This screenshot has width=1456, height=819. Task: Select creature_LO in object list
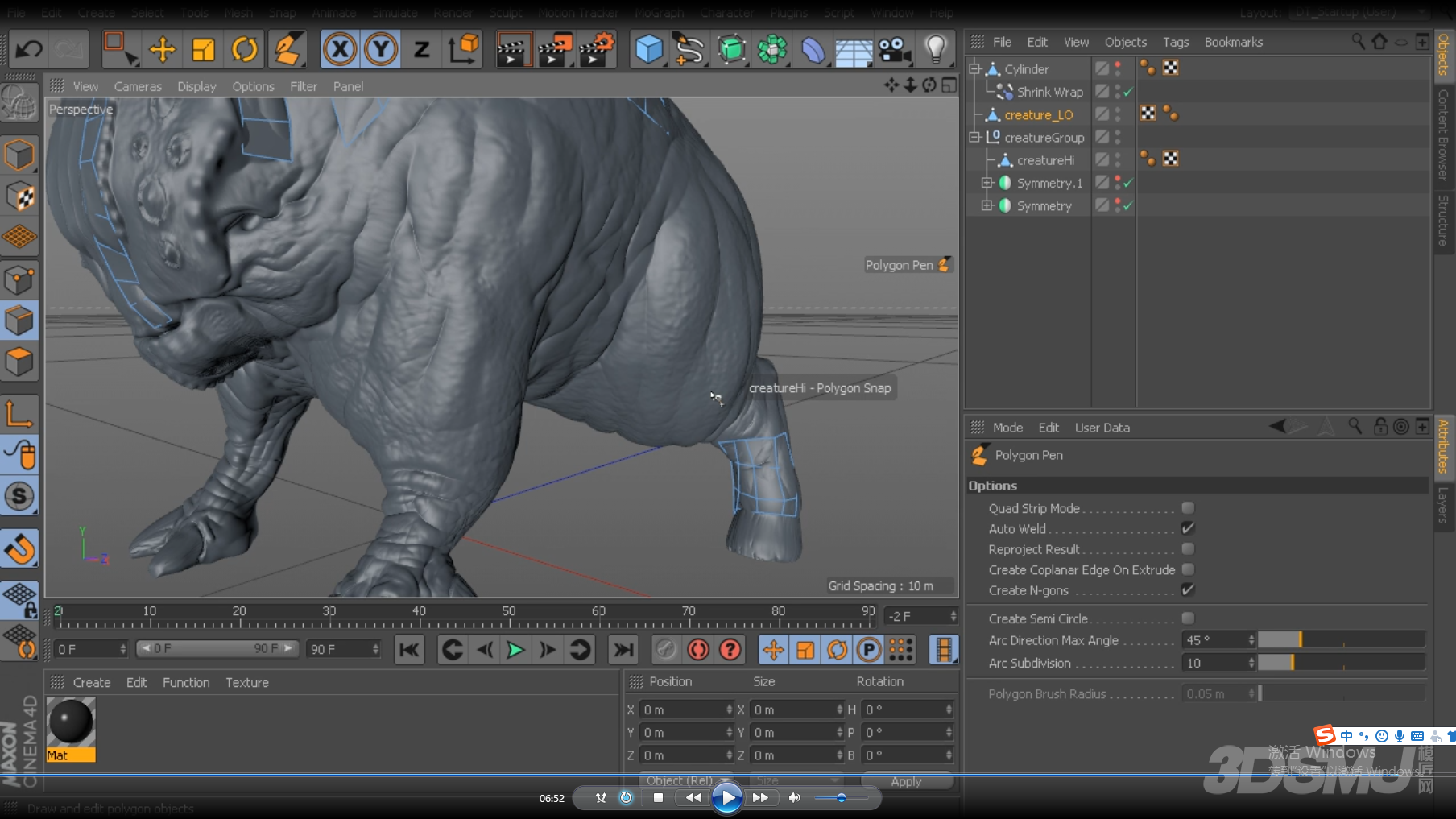[x=1038, y=115]
